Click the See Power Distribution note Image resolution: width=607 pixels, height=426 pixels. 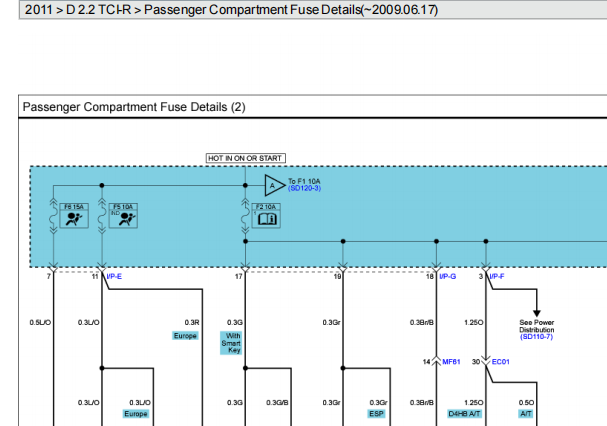point(537,326)
